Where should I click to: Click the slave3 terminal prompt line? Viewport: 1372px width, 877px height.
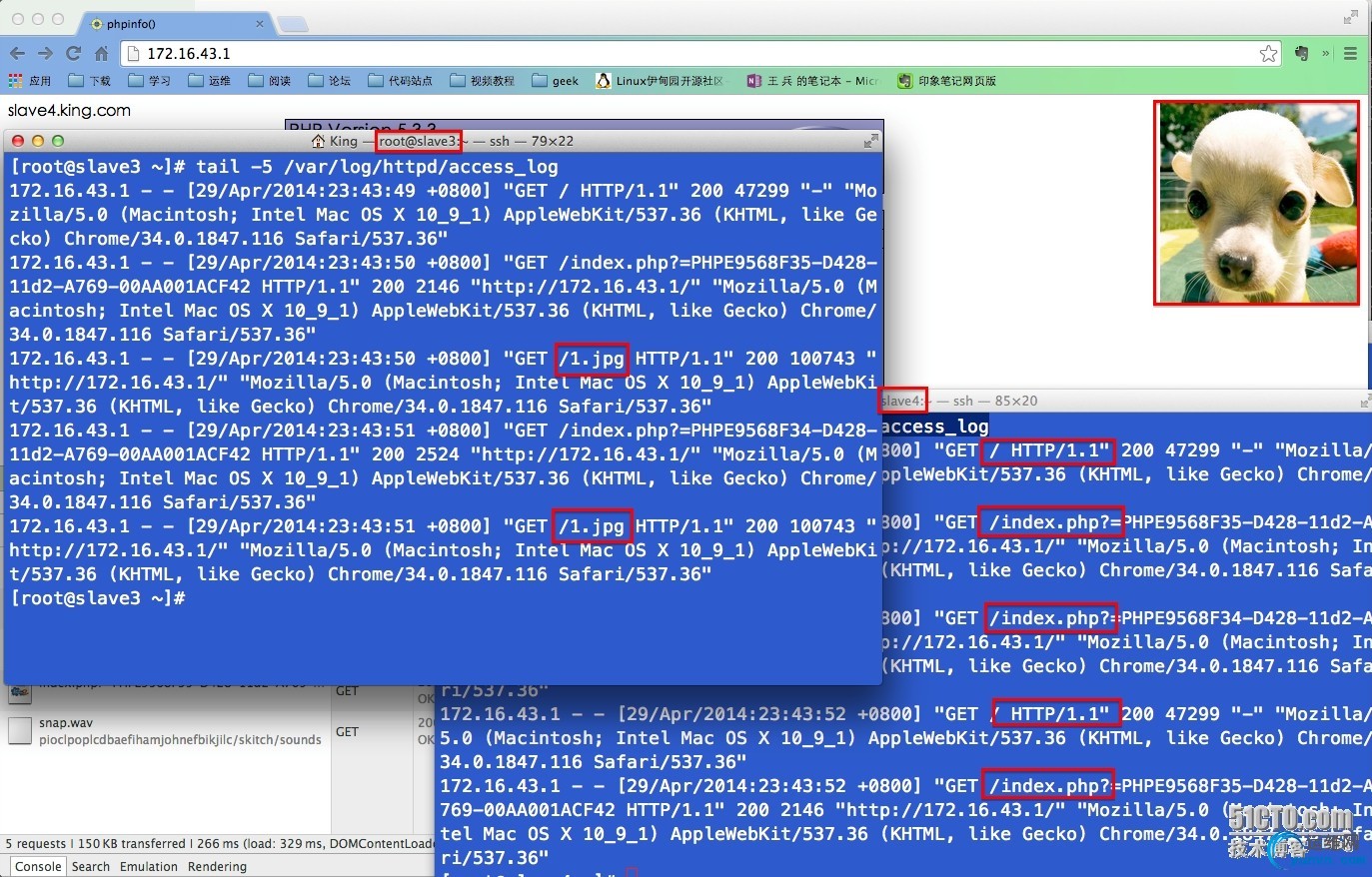coord(98,597)
